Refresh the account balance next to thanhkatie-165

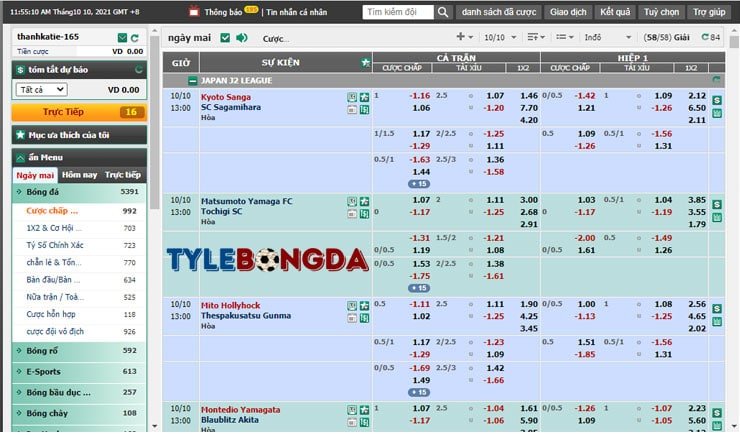pos(136,36)
